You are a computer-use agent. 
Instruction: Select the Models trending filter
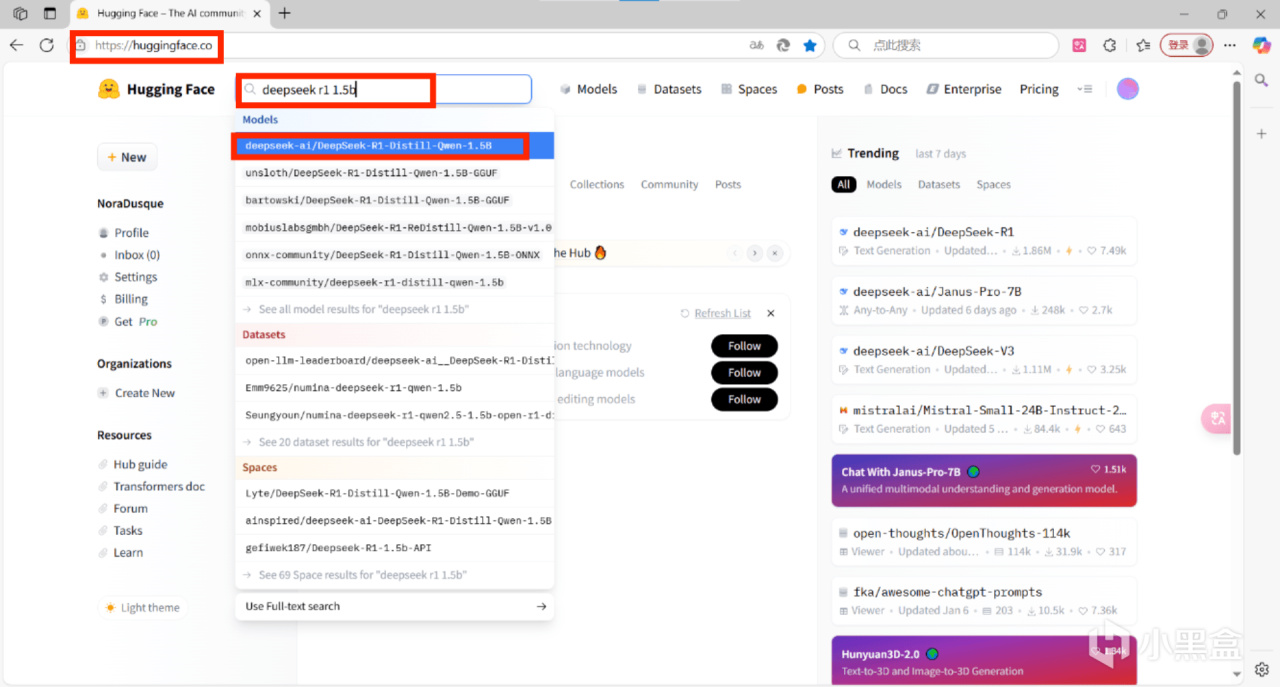point(883,184)
